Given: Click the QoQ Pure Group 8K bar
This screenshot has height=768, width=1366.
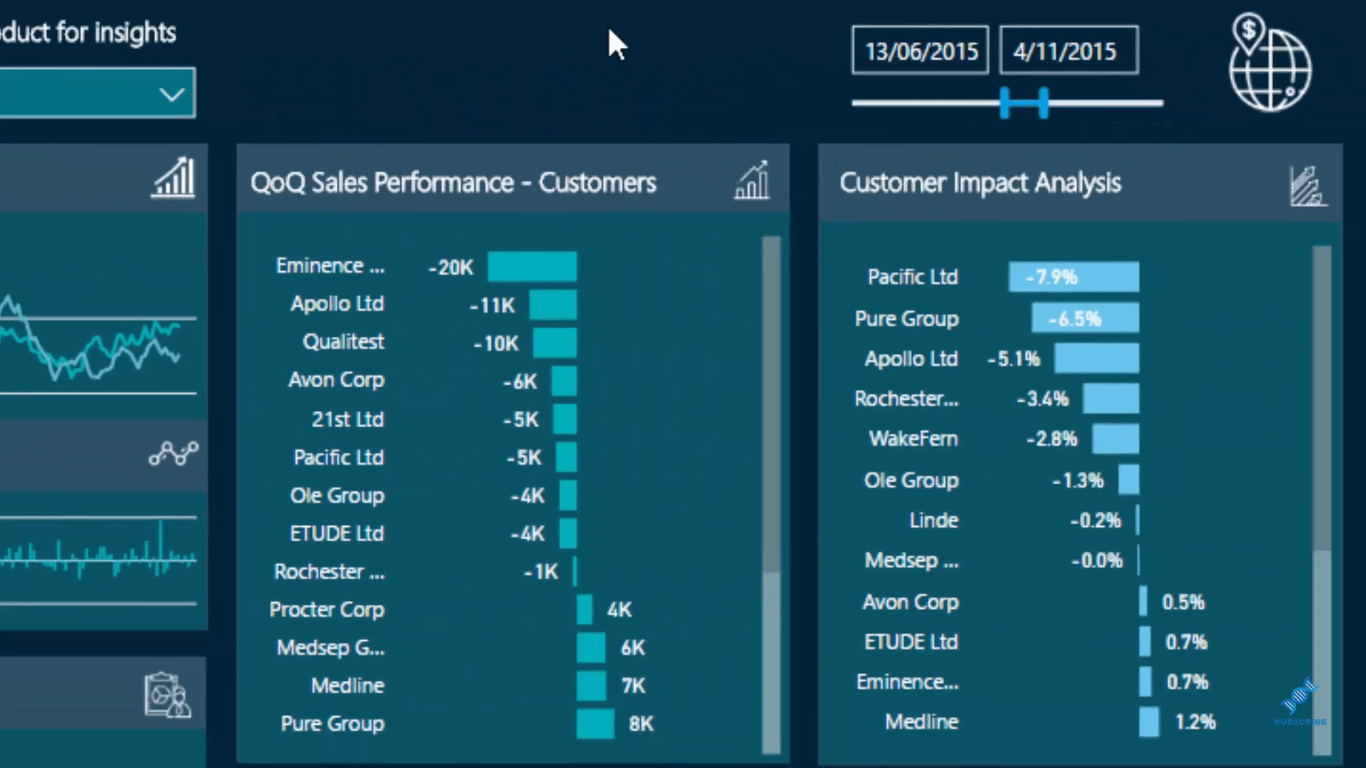Looking at the screenshot, I should point(595,724).
